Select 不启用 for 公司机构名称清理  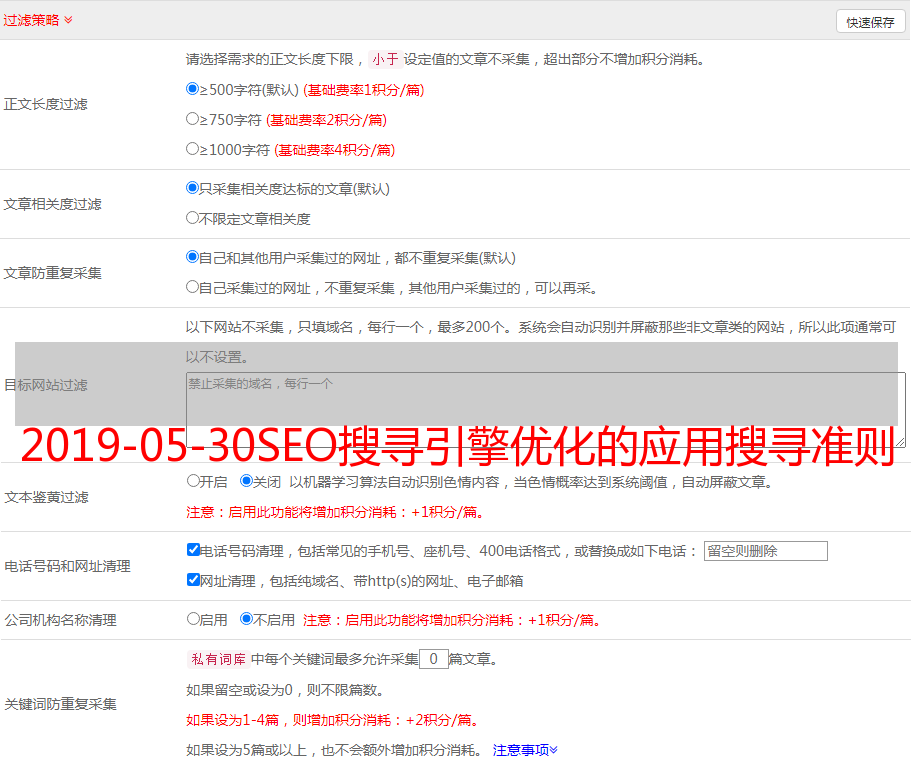point(247,619)
